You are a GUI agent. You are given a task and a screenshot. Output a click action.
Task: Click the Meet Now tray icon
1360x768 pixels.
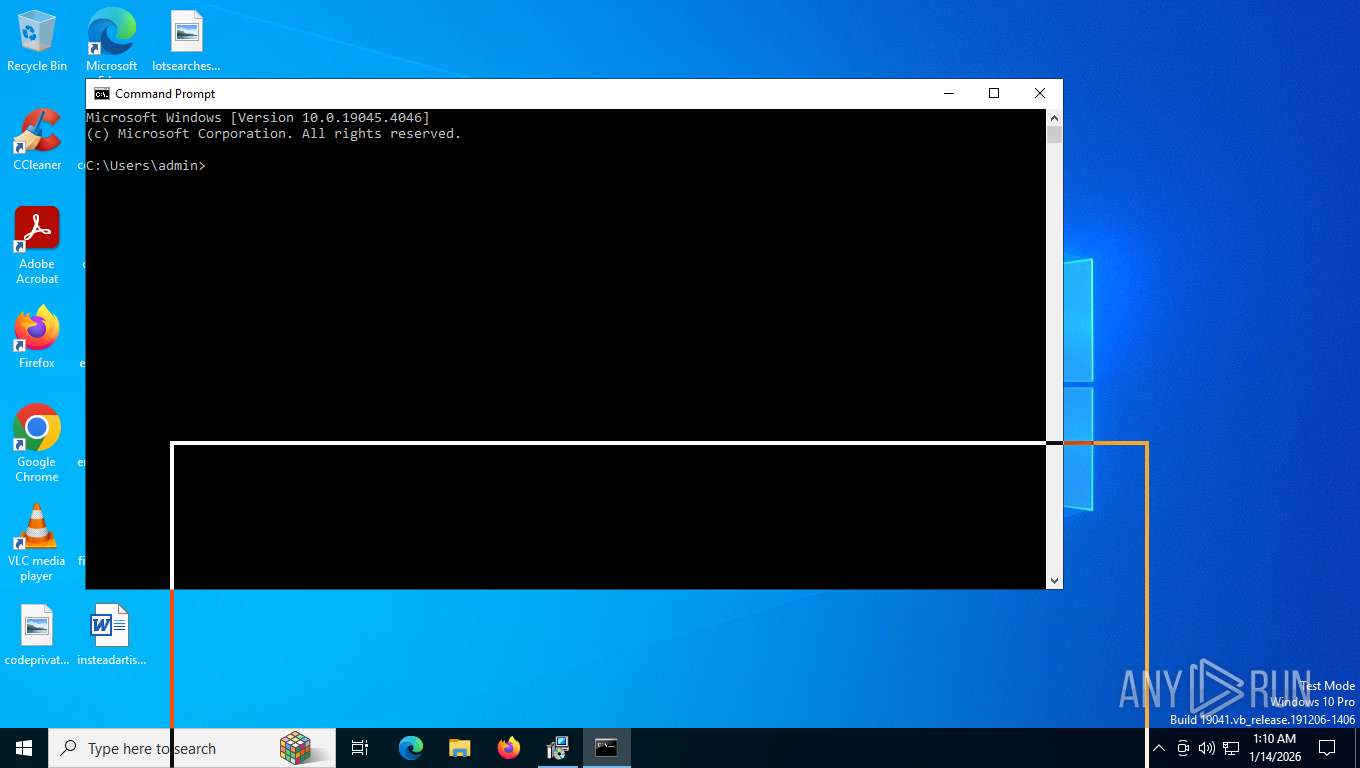coord(1183,748)
